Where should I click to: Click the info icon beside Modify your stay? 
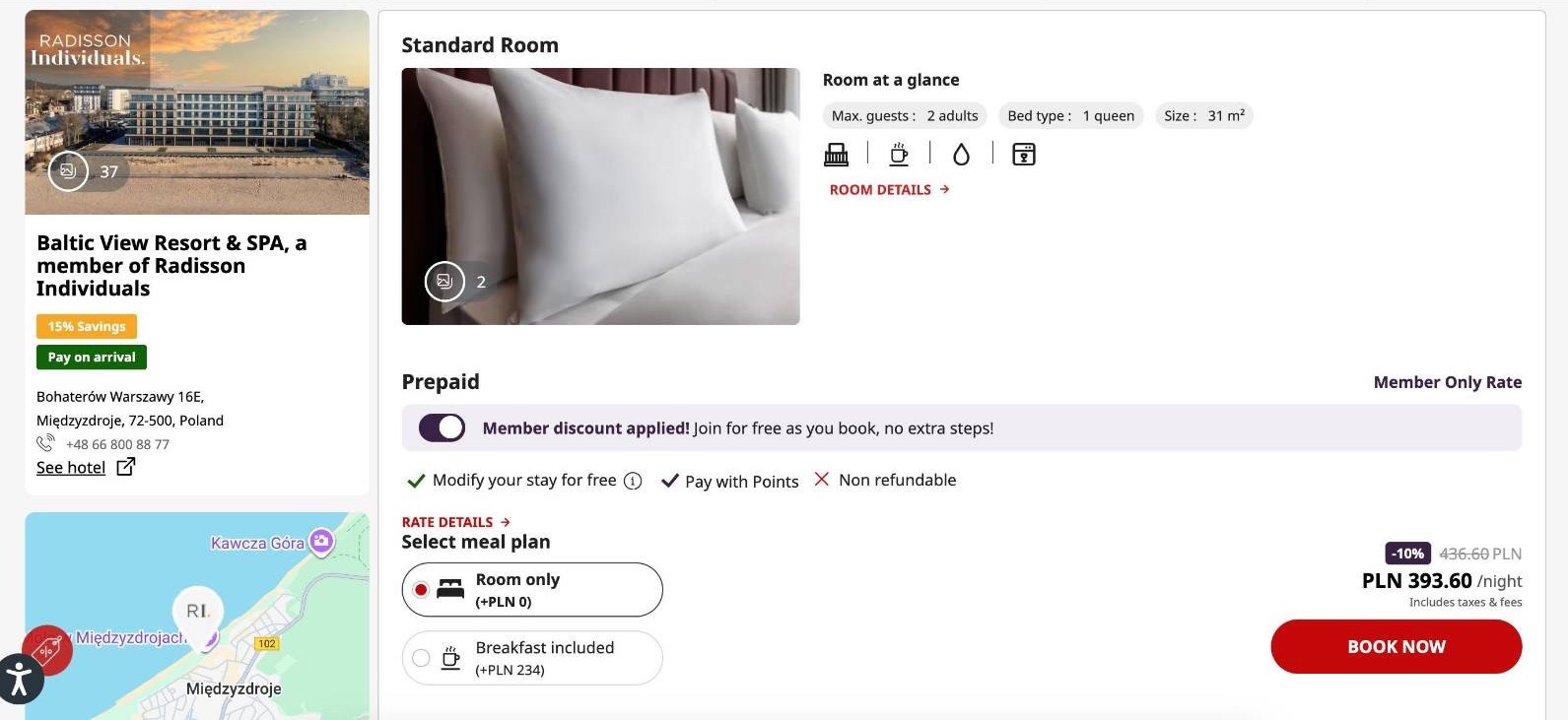pyautogui.click(x=633, y=481)
